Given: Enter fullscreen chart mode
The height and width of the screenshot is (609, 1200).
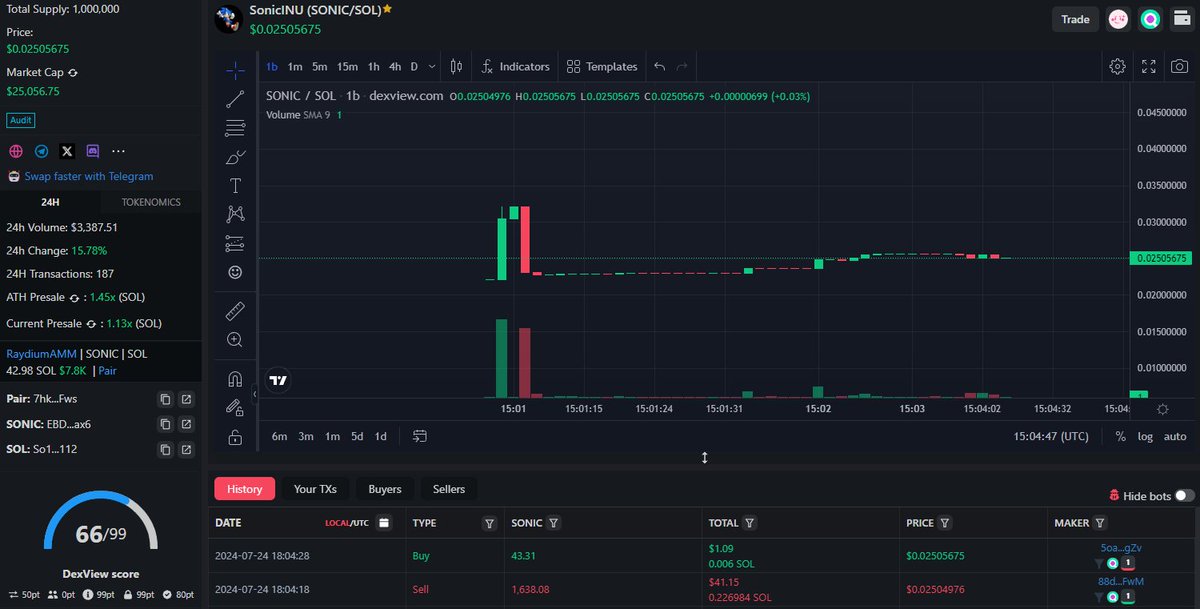Looking at the screenshot, I should (x=1149, y=67).
